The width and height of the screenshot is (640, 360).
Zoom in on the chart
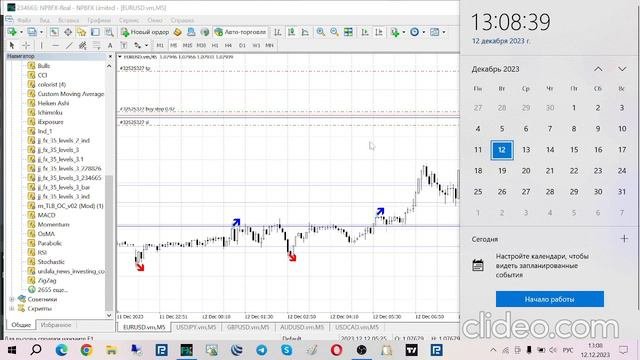pos(321,32)
